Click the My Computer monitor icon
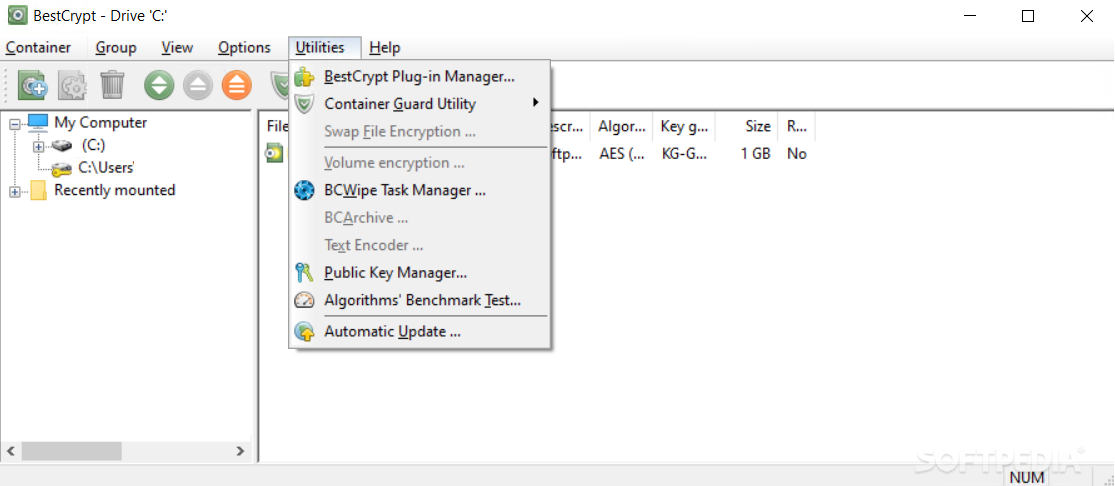Viewport: 1115px width, 486px height. tap(38, 123)
